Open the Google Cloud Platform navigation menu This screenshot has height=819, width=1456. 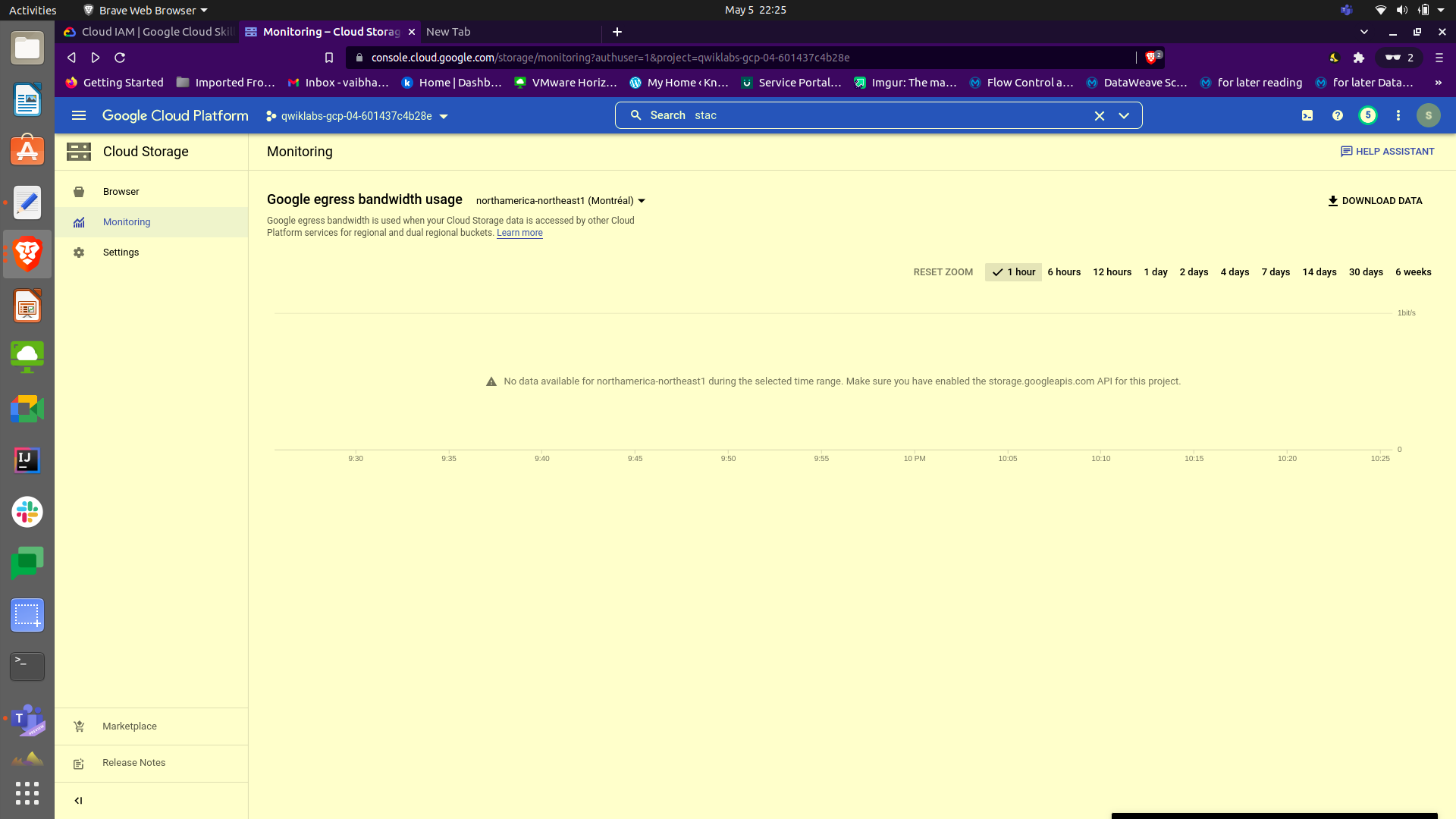(78, 115)
